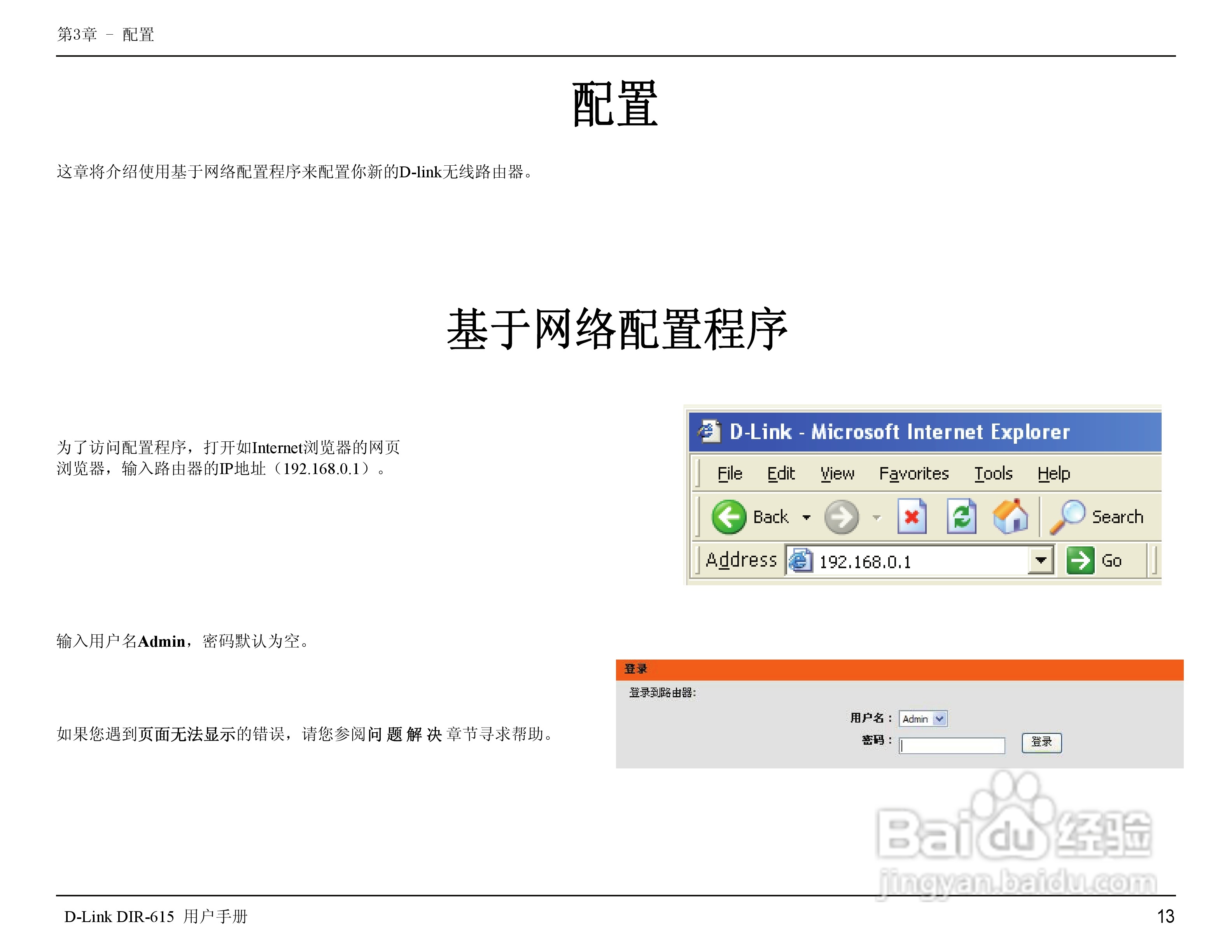Open the Favorites menu
The width and height of the screenshot is (1232, 952).
pyautogui.click(x=914, y=474)
